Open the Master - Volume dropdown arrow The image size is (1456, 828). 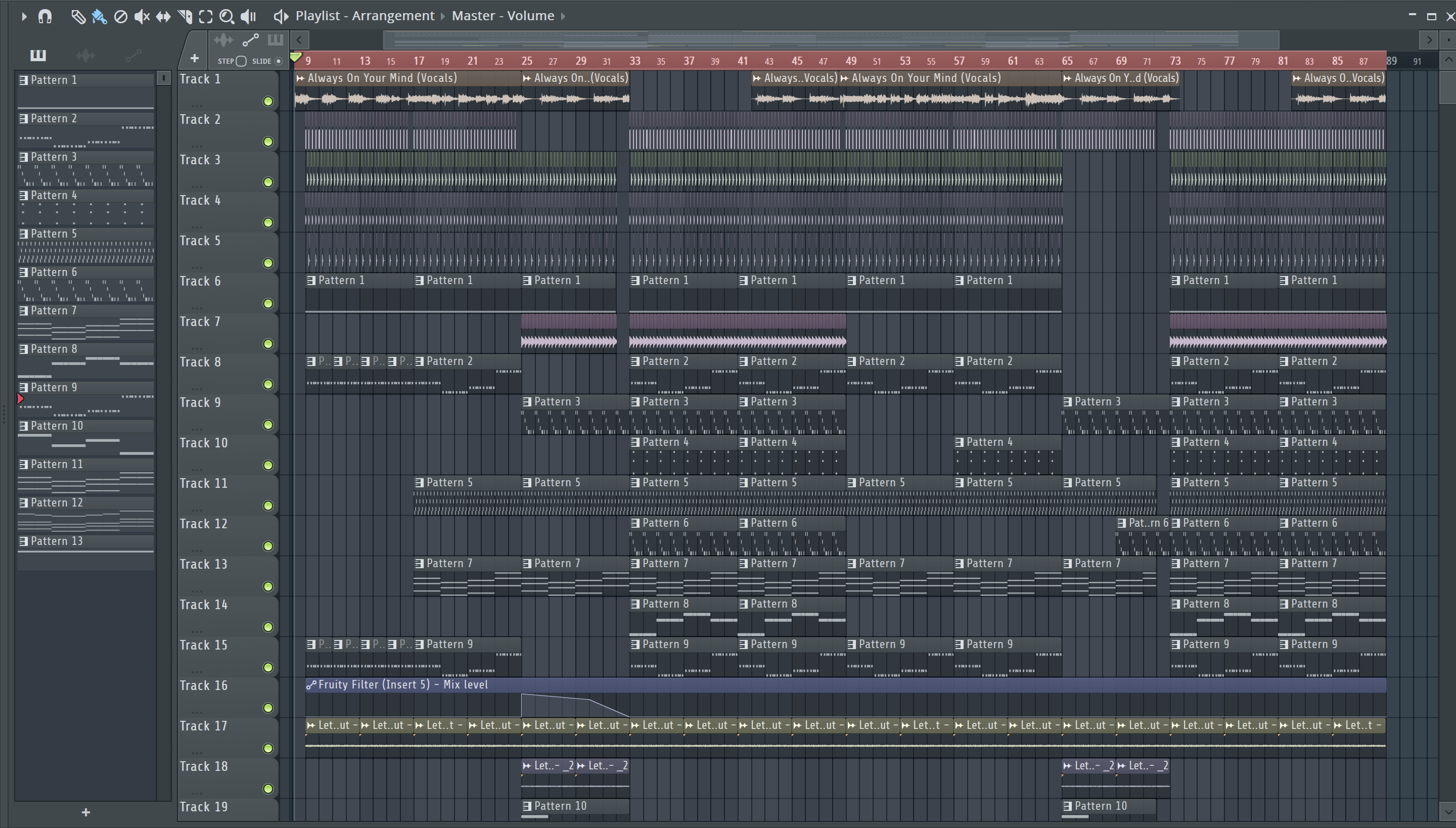coord(563,17)
